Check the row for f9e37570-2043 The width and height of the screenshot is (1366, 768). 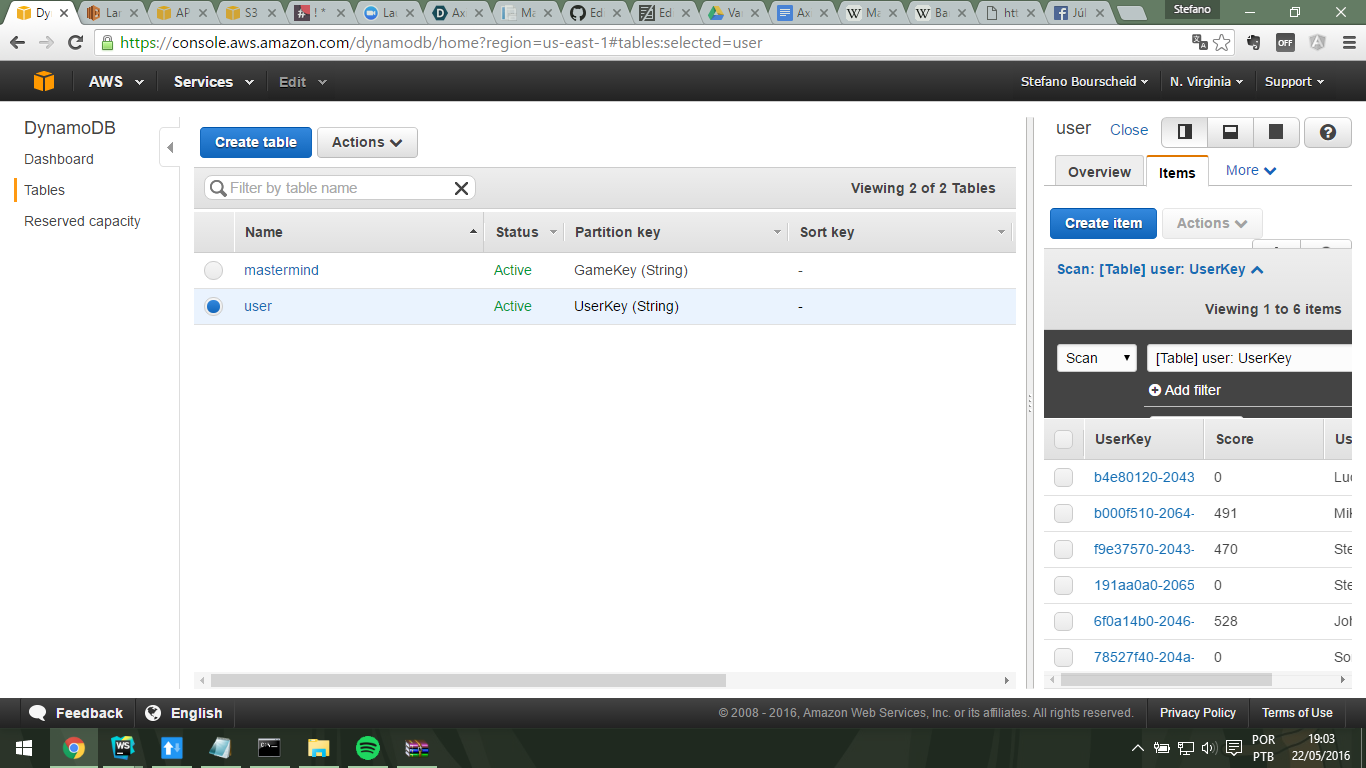[1063, 549]
